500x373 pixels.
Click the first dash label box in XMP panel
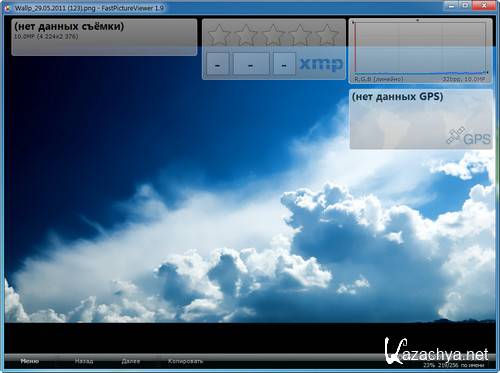[x=218, y=63]
